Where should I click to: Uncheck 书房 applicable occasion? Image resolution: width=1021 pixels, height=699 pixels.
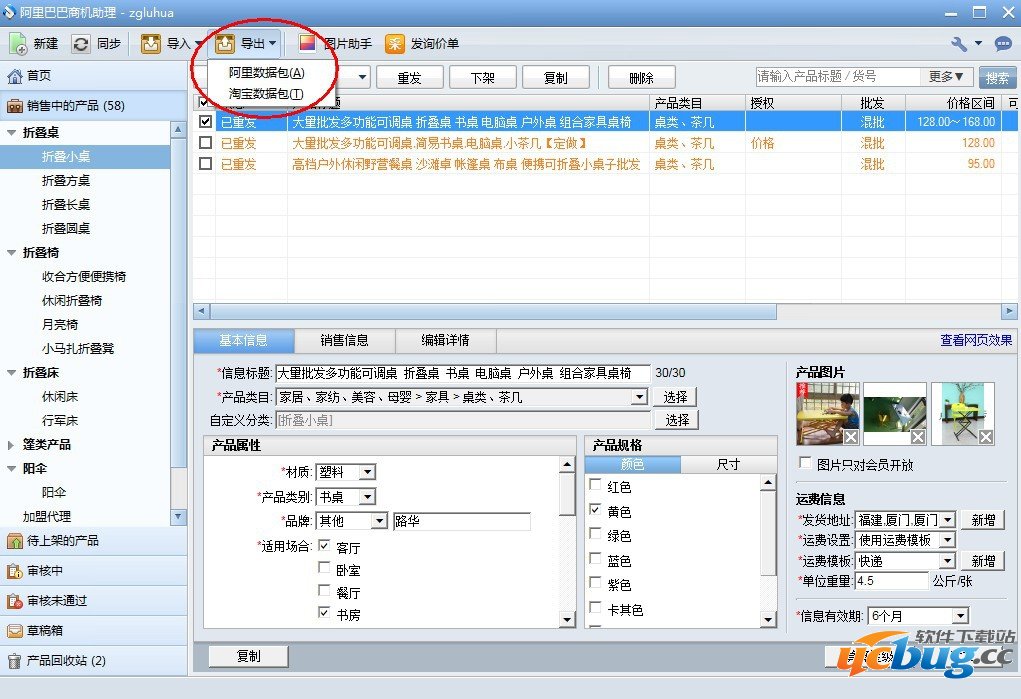pos(324,613)
